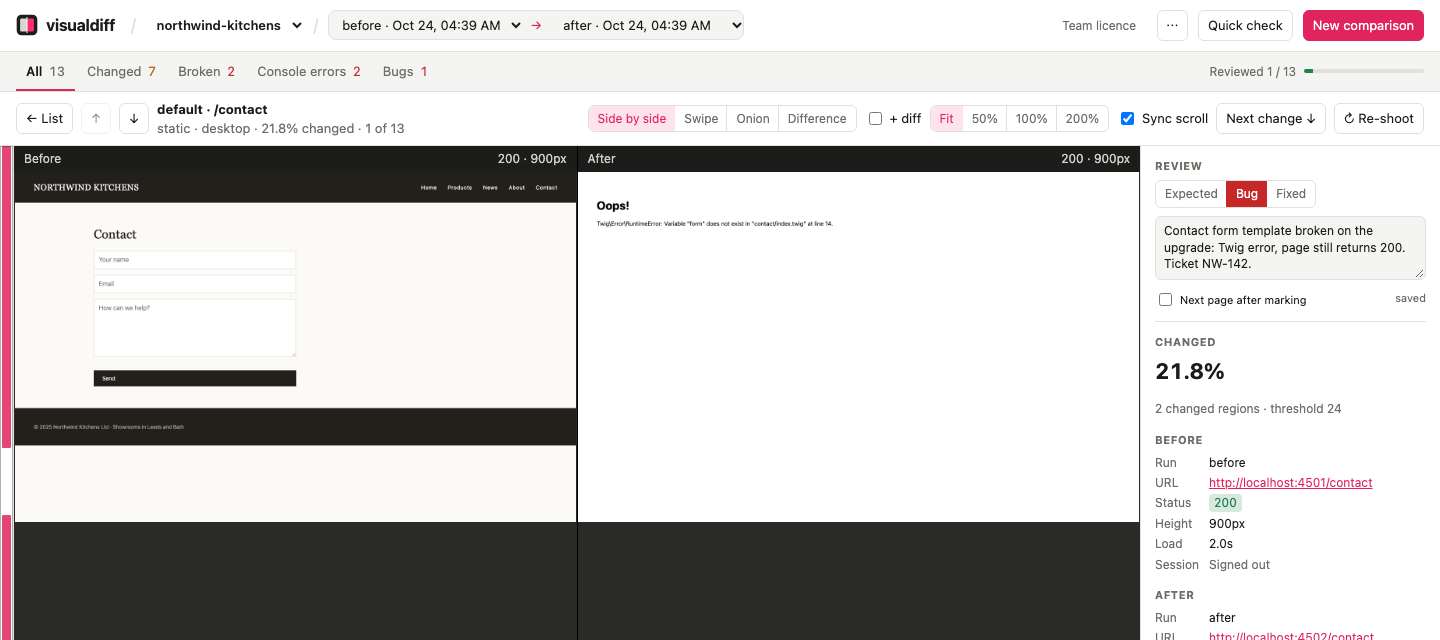The width and height of the screenshot is (1440, 640).
Task: Click the 200 status badge
Action: click(x=1225, y=503)
